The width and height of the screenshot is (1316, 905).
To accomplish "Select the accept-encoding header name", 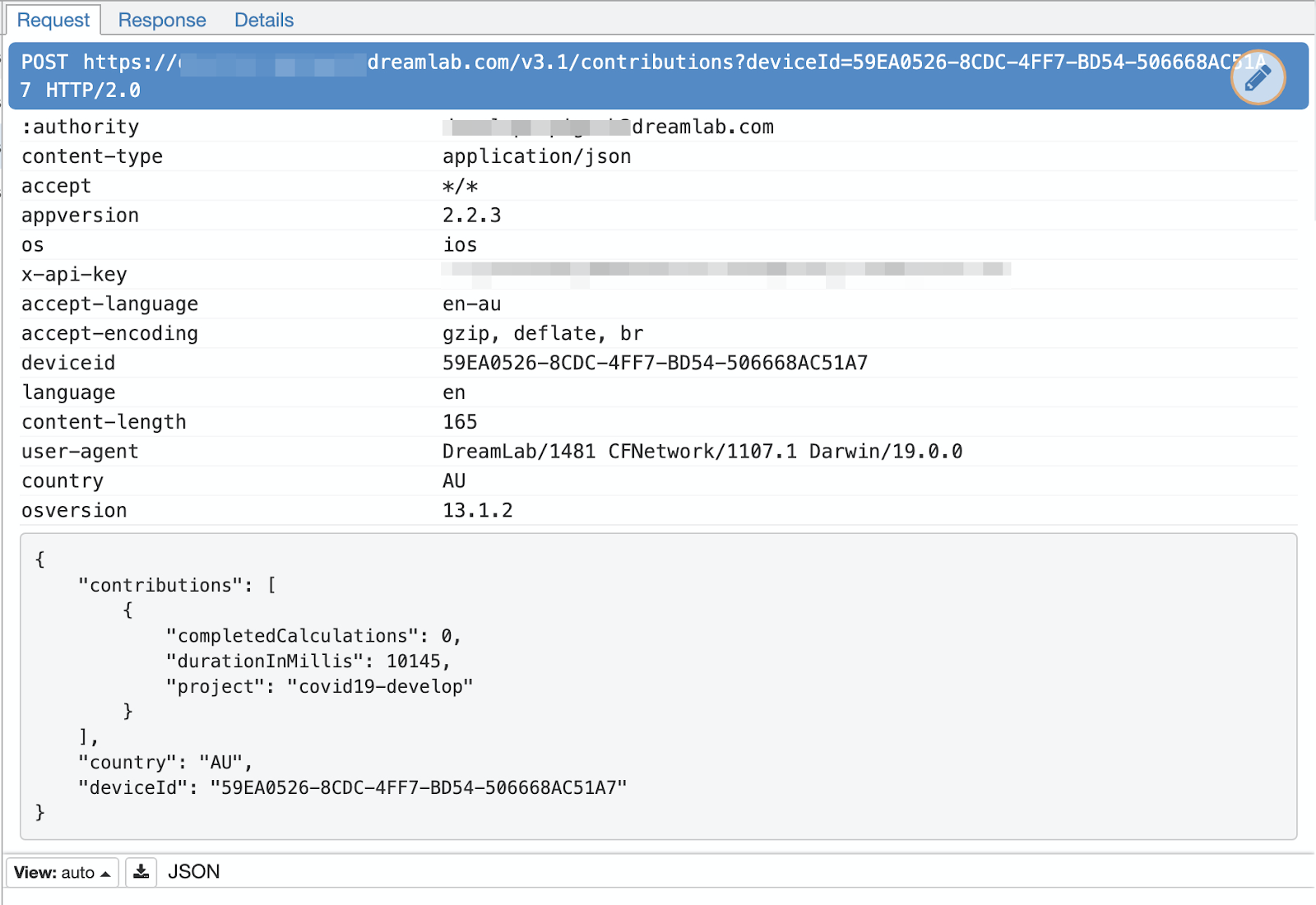I will click(x=110, y=333).
